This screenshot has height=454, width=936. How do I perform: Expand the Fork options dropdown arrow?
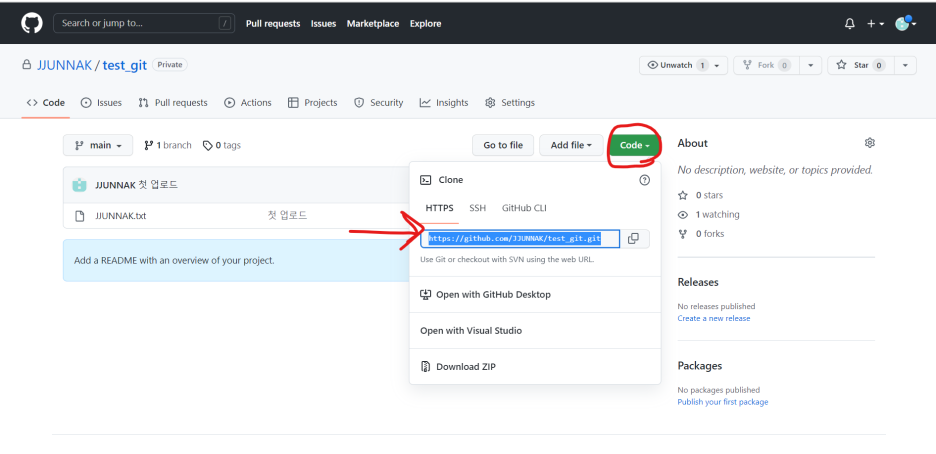click(810, 65)
